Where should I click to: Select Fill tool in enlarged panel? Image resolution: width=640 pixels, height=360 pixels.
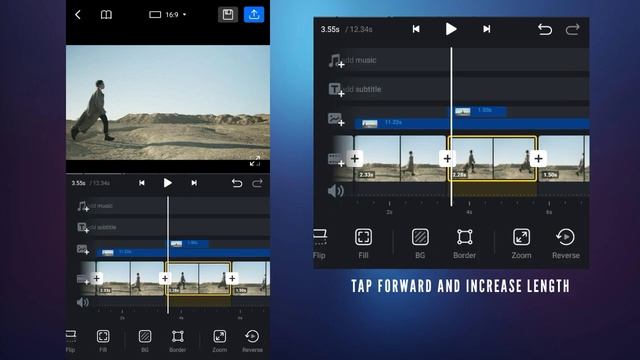point(363,244)
